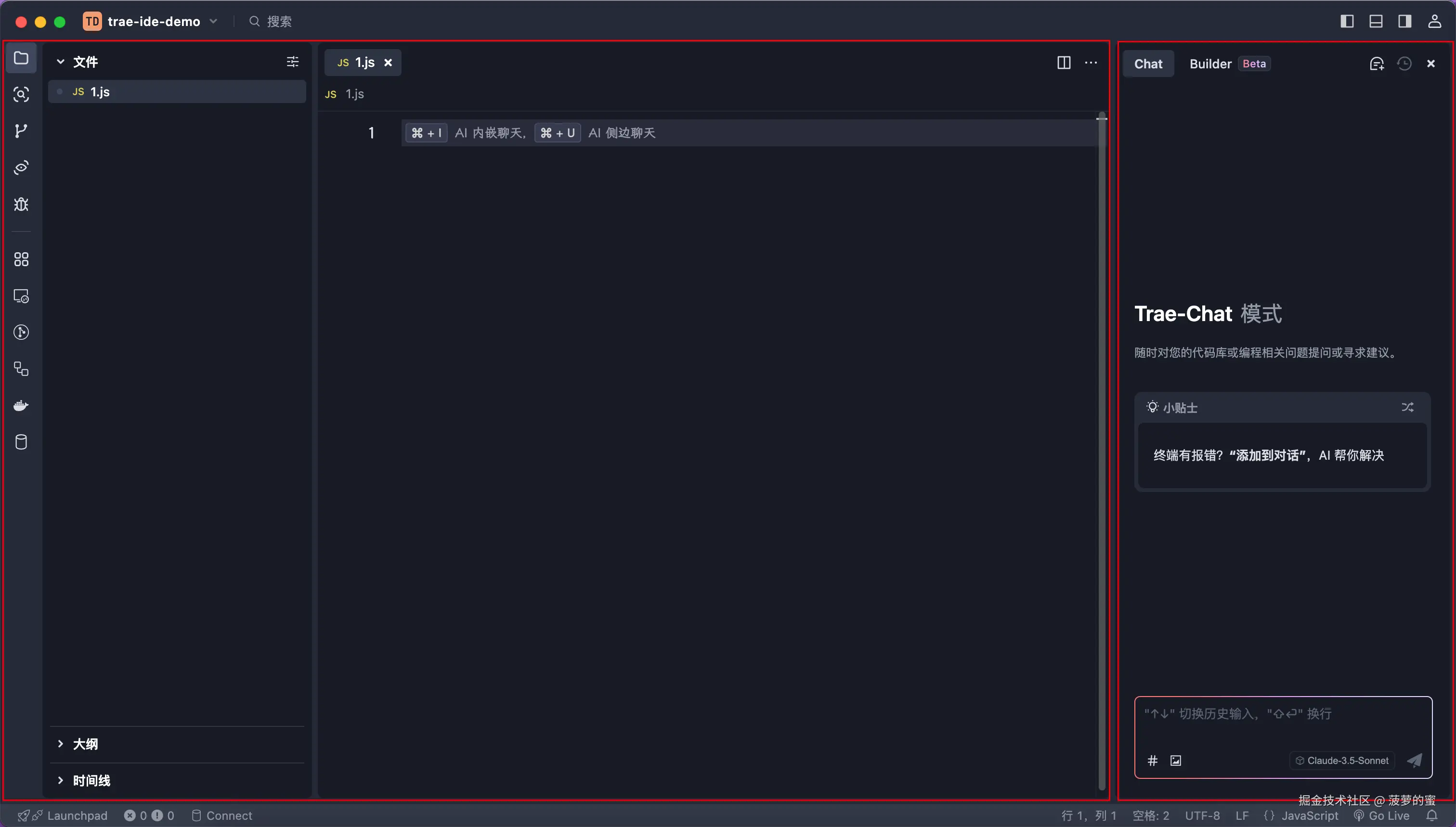
Task: Click Go Live in status bar
Action: click(1384, 815)
